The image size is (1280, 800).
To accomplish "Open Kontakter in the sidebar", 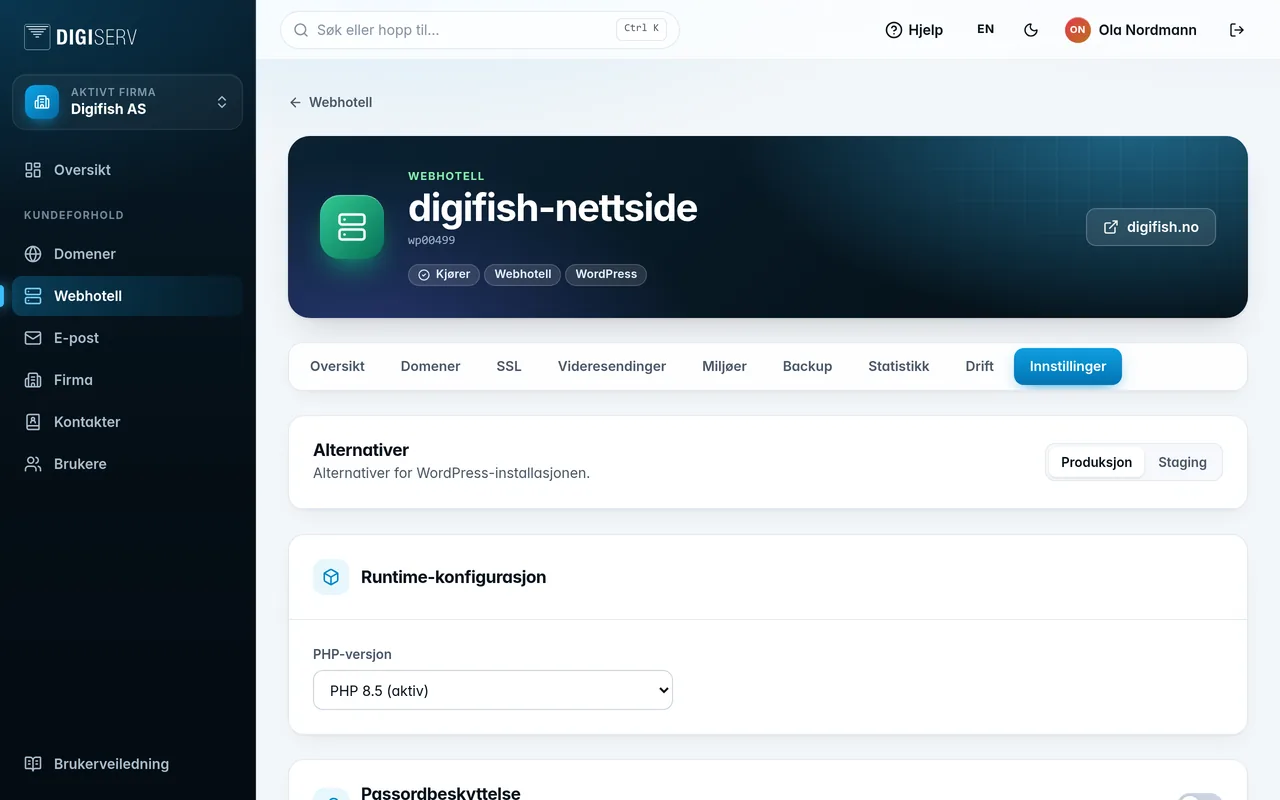I will coord(128,422).
